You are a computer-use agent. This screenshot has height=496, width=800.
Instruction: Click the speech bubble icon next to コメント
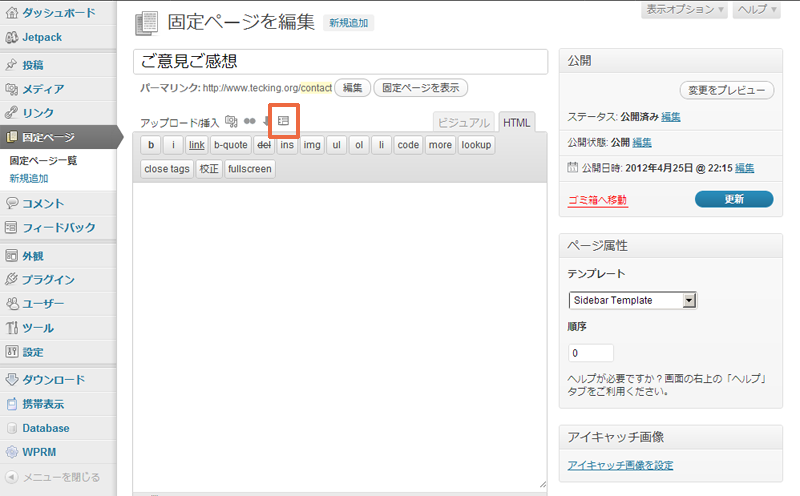(x=11, y=203)
